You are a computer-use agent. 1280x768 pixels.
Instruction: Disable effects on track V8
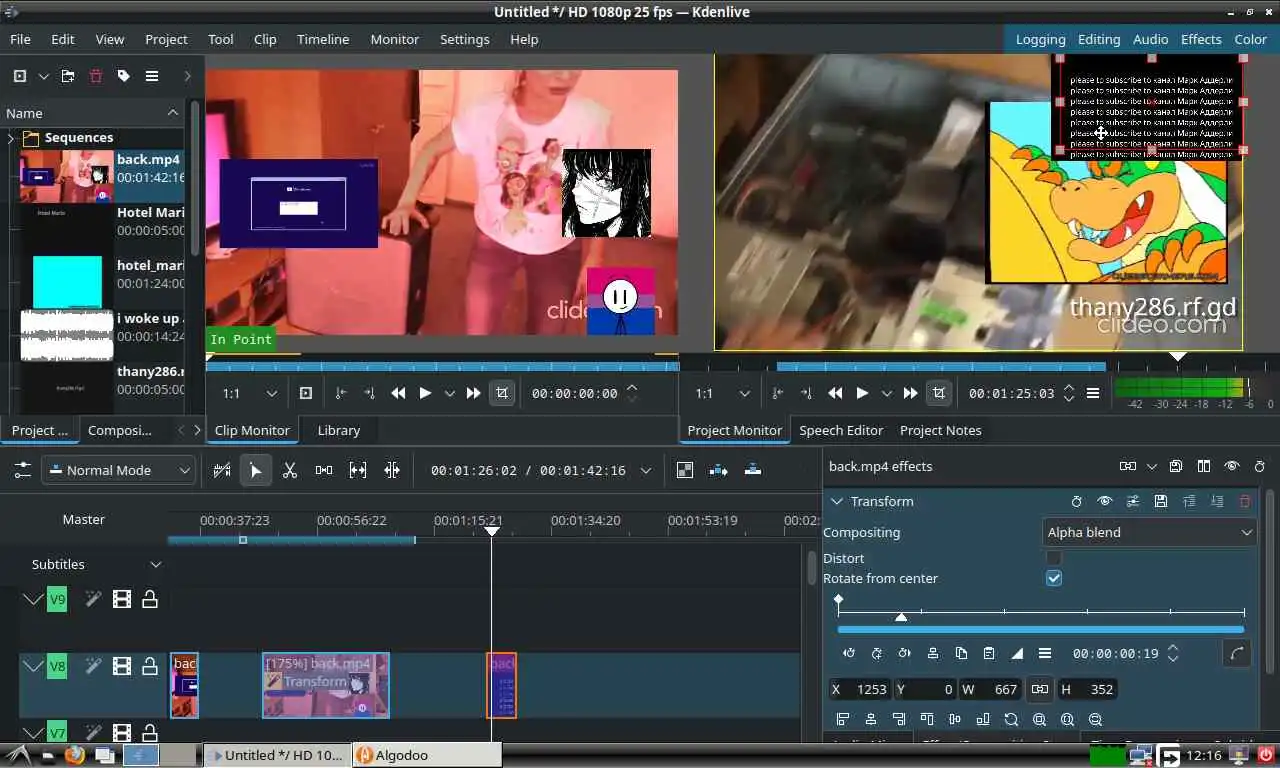point(93,666)
